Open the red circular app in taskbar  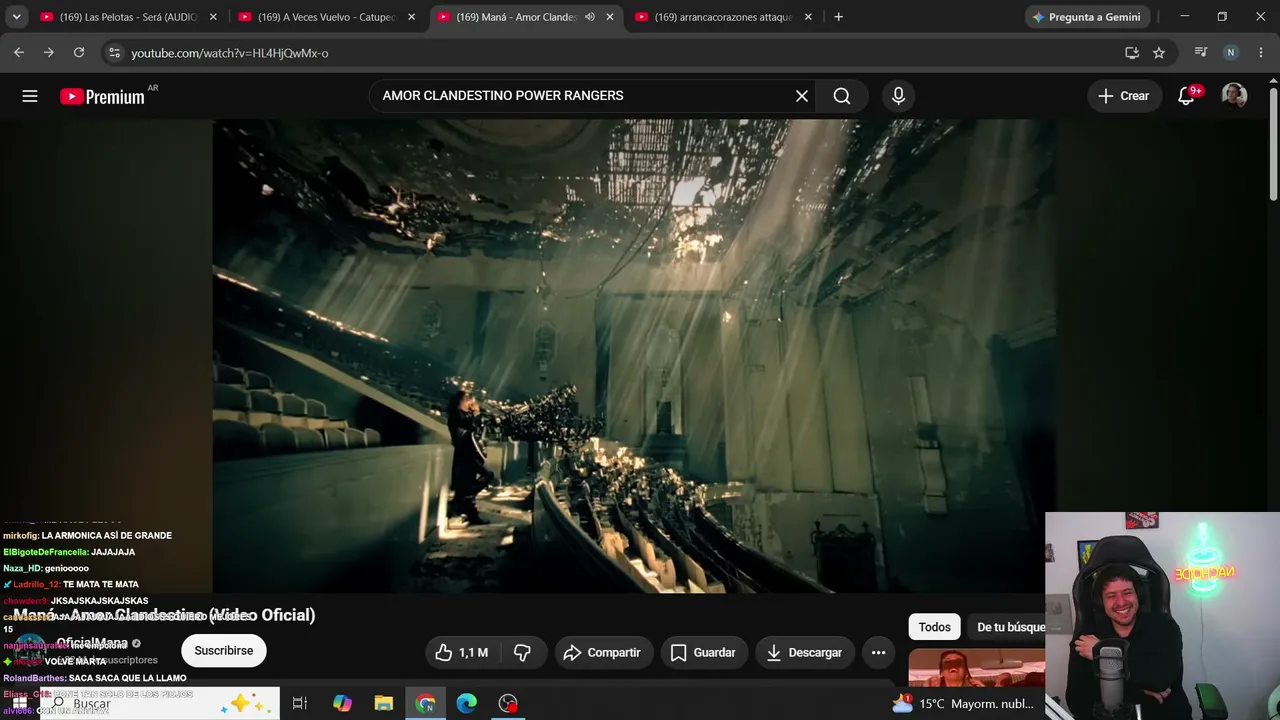tap(508, 704)
